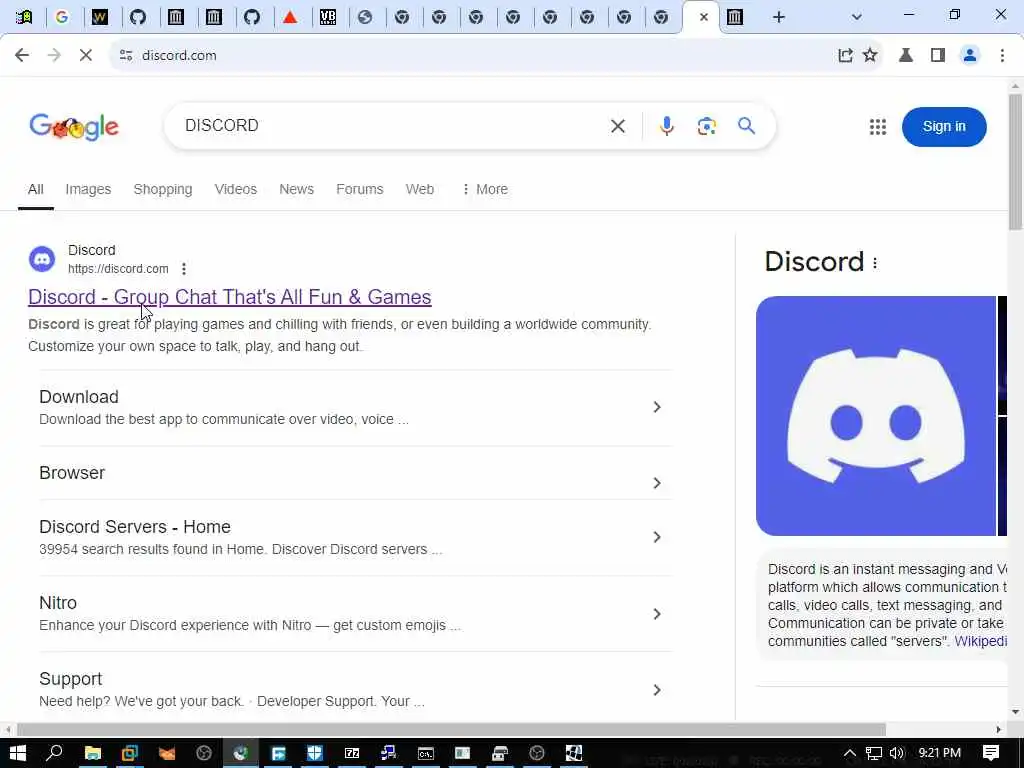Open the 7z app in taskbar

click(x=352, y=753)
